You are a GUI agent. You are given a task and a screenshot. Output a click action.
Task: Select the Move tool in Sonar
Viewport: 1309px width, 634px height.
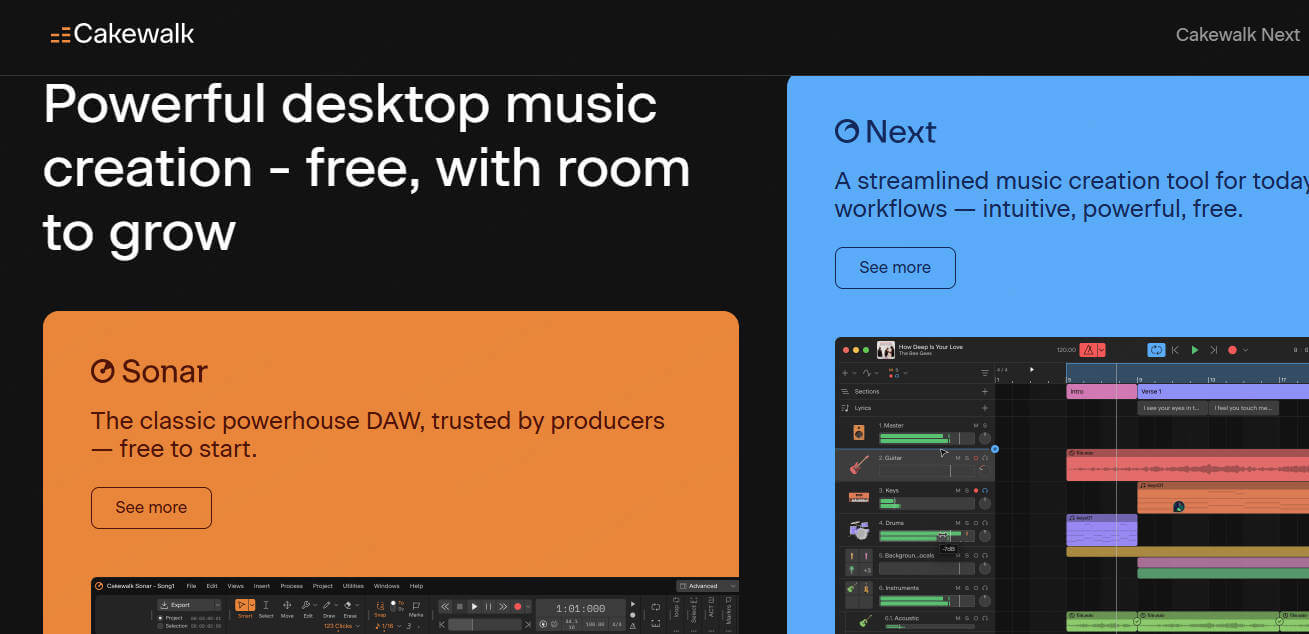coord(287,609)
